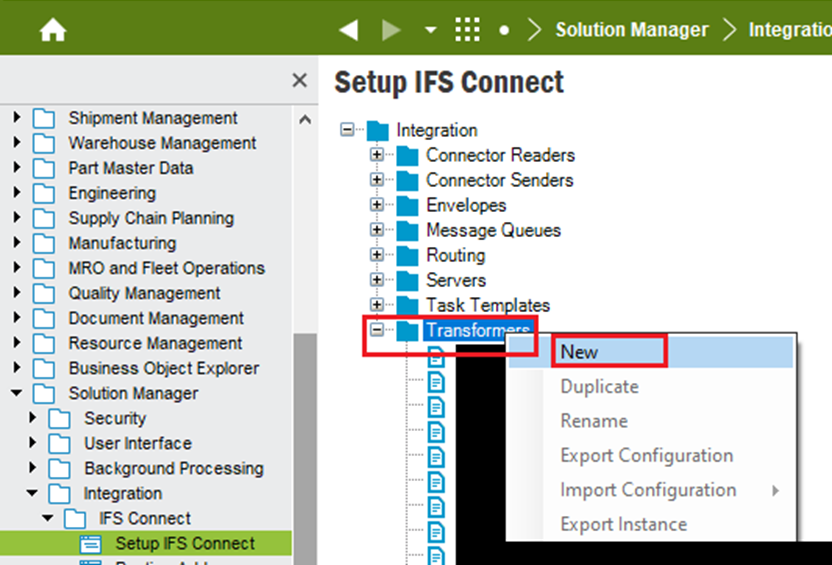Screen dimensions: 832x565
Task: Click the navigator vertical scrollbar thumb
Action: pos(305,449)
